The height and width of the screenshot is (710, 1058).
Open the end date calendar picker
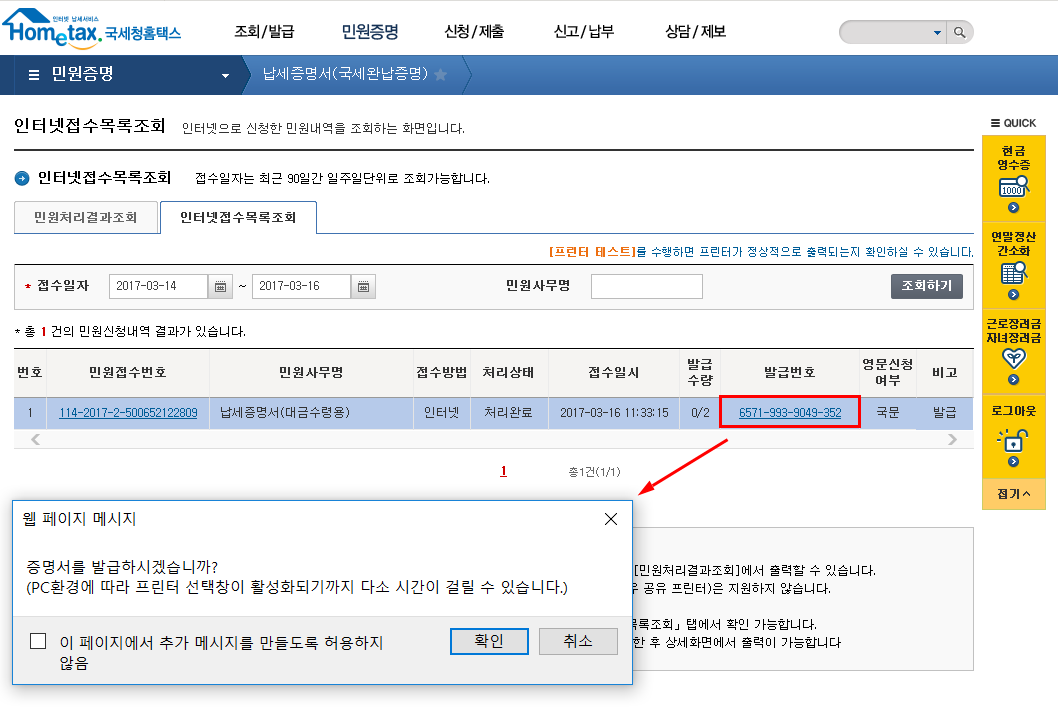pyautogui.click(x=364, y=287)
